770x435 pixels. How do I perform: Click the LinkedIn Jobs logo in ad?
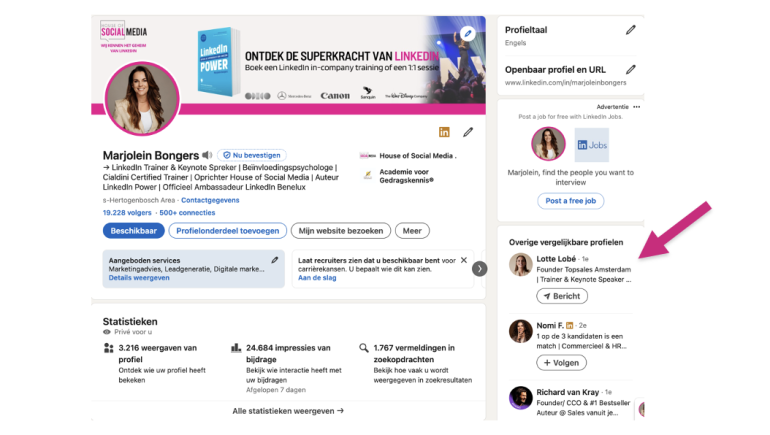[592, 145]
